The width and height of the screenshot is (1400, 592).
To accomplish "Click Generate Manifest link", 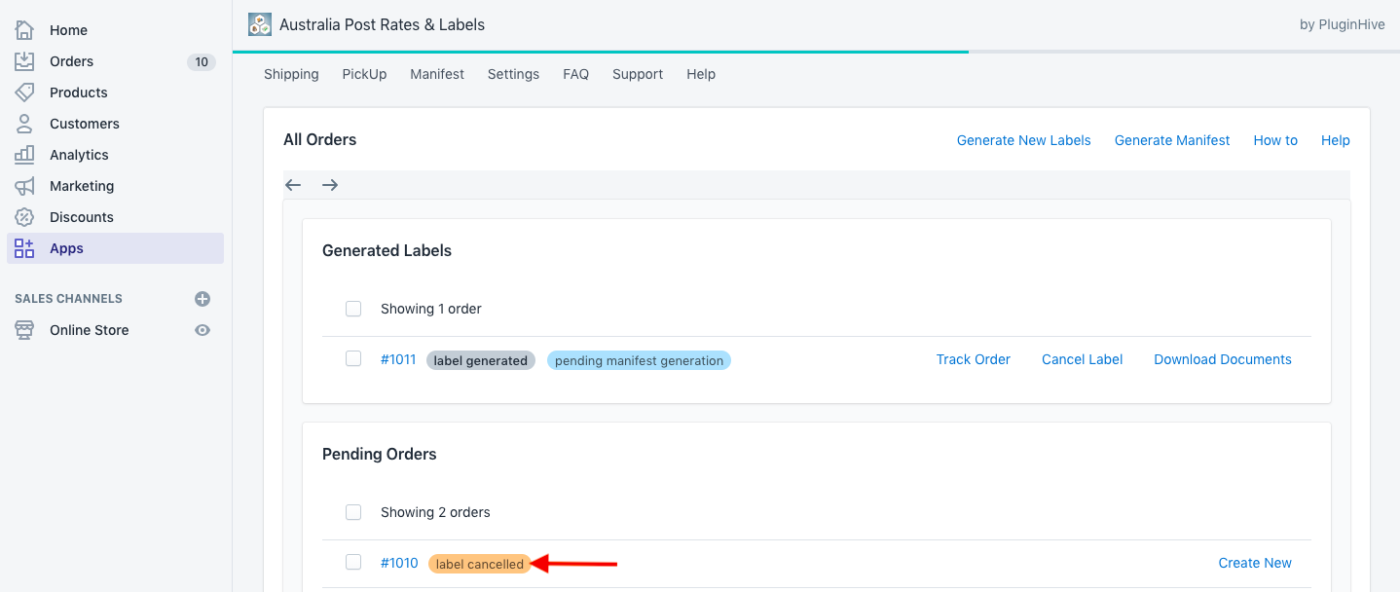I will [1172, 140].
